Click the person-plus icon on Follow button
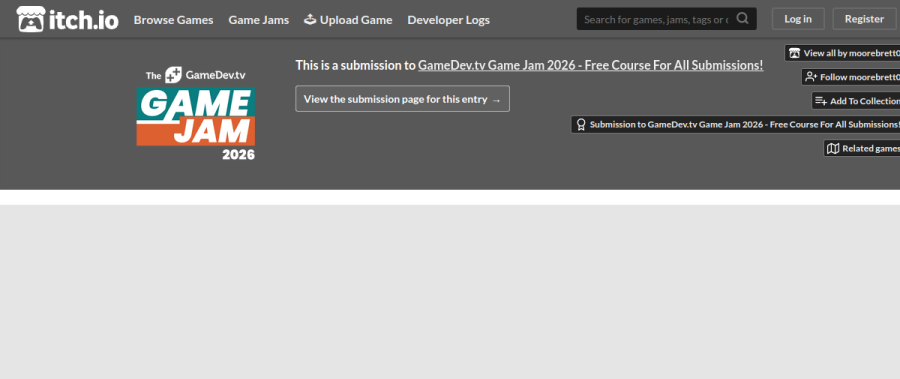The width and height of the screenshot is (900, 379). pyautogui.click(x=811, y=77)
